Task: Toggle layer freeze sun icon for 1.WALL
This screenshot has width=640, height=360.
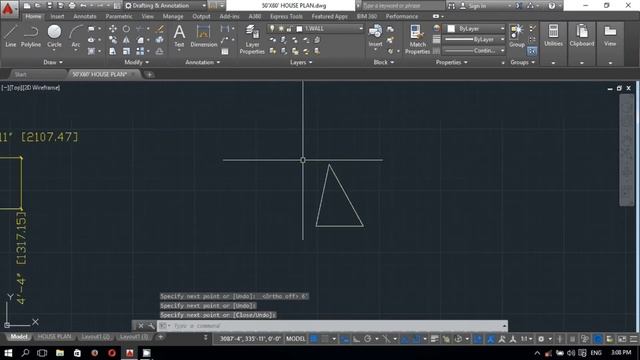Action: 281,29
